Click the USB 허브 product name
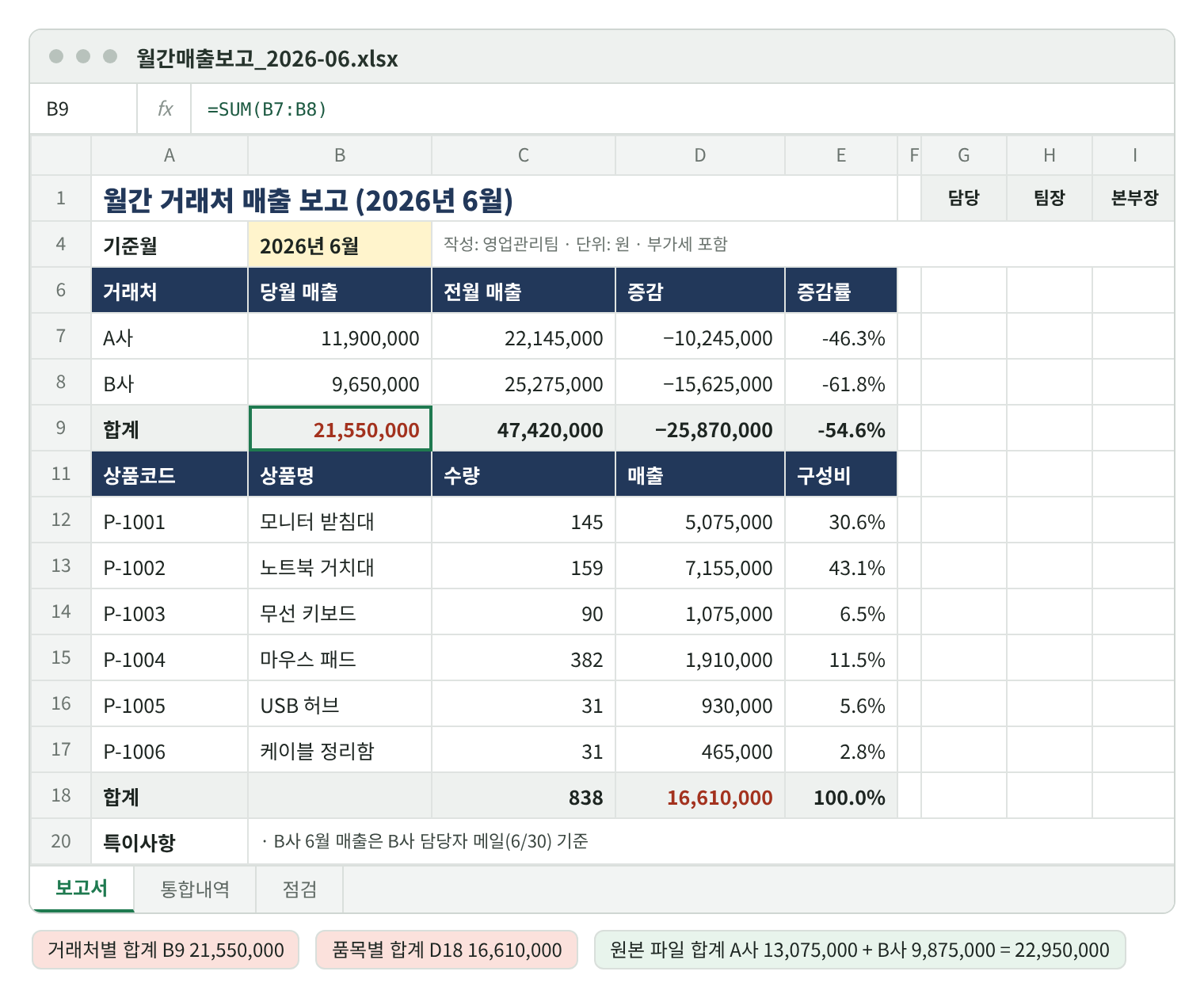The height and width of the screenshot is (998, 1204). tap(340, 704)
